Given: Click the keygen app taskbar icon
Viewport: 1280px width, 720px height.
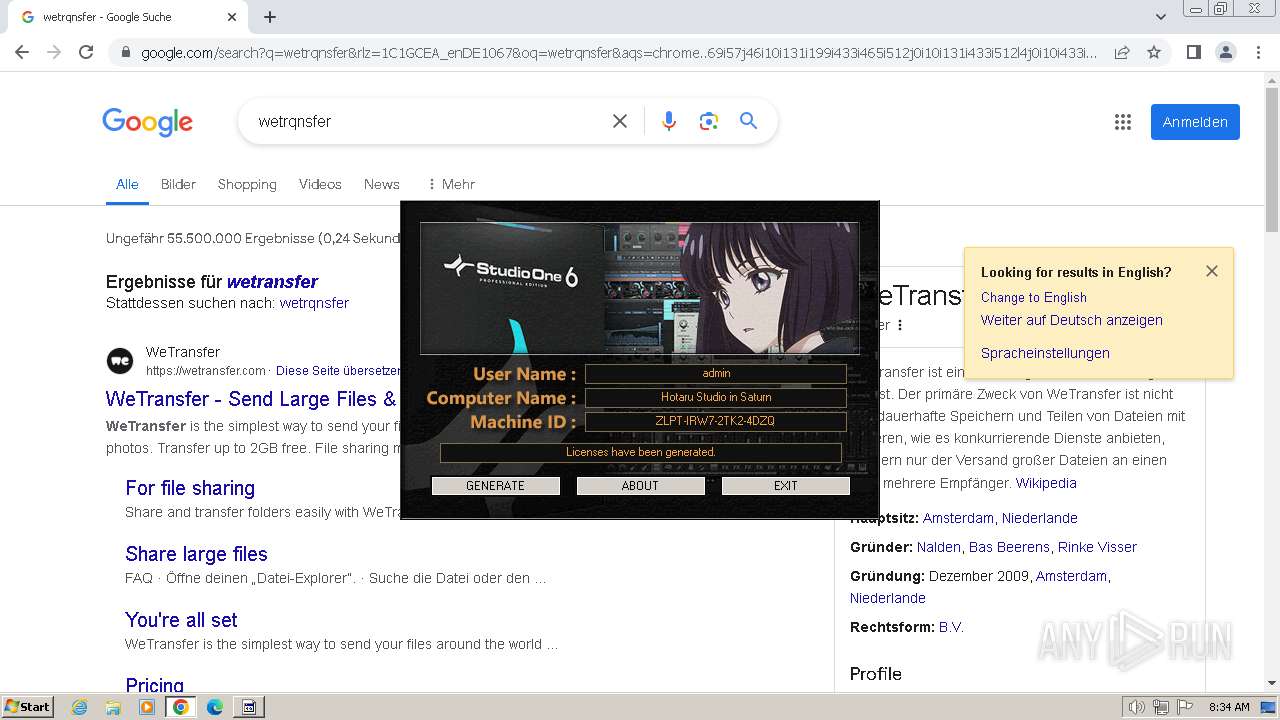Looking at the screenshot, I should click(x=249, y=707).
